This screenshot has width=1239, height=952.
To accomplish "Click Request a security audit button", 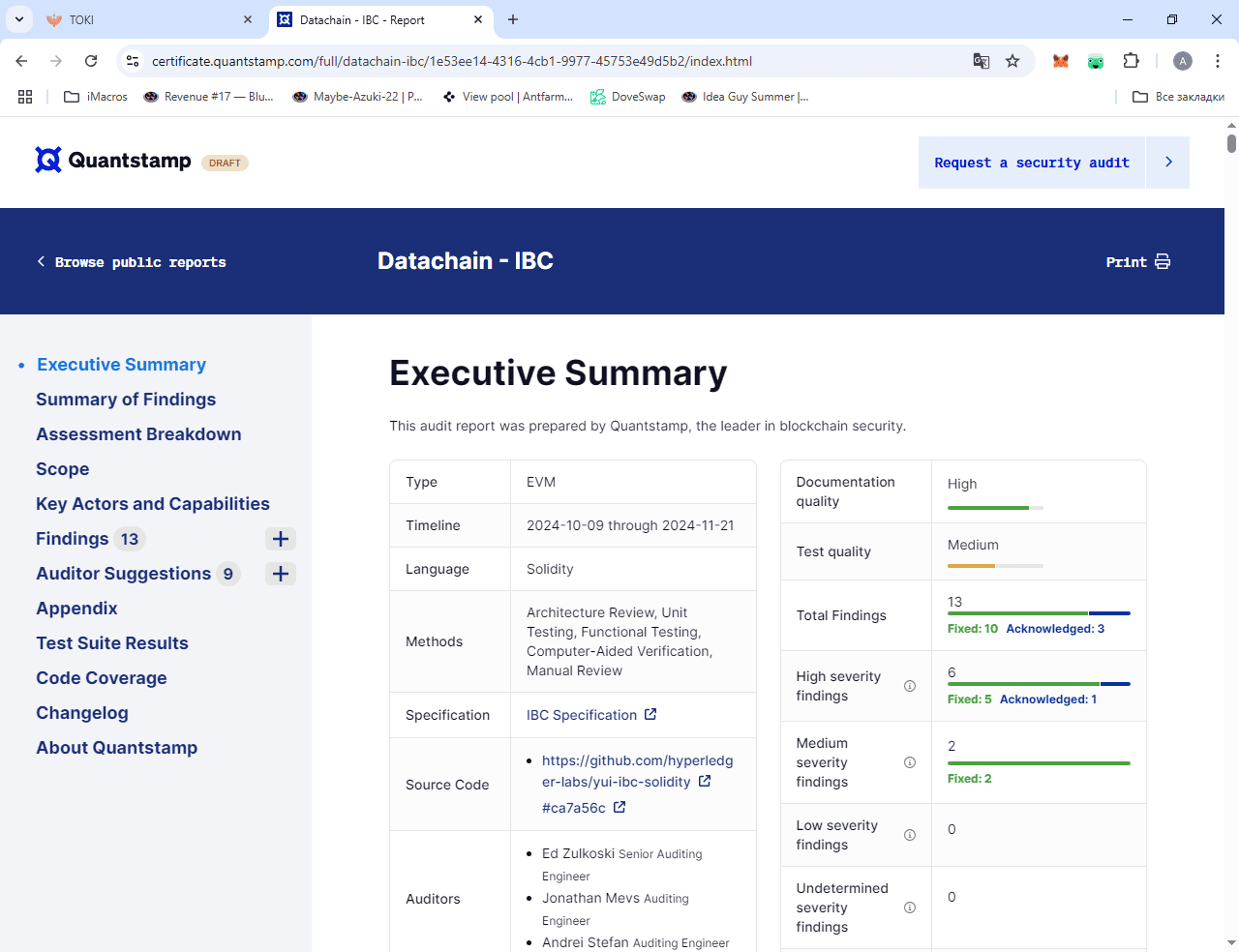I will [1032, 163].
